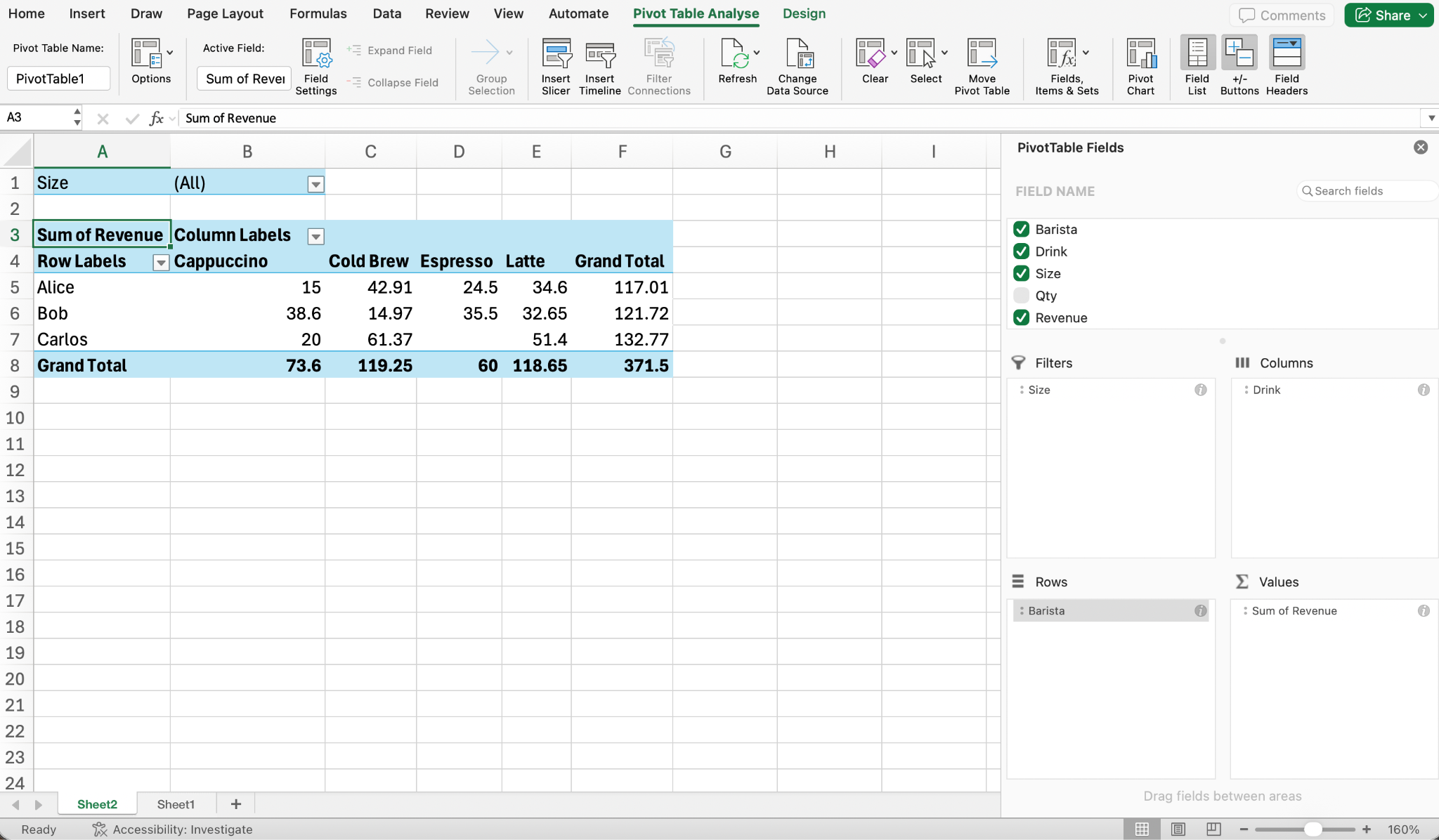The image size is (1439, 840).
Task: Click Collapse Field
Action: coord(393,82)
